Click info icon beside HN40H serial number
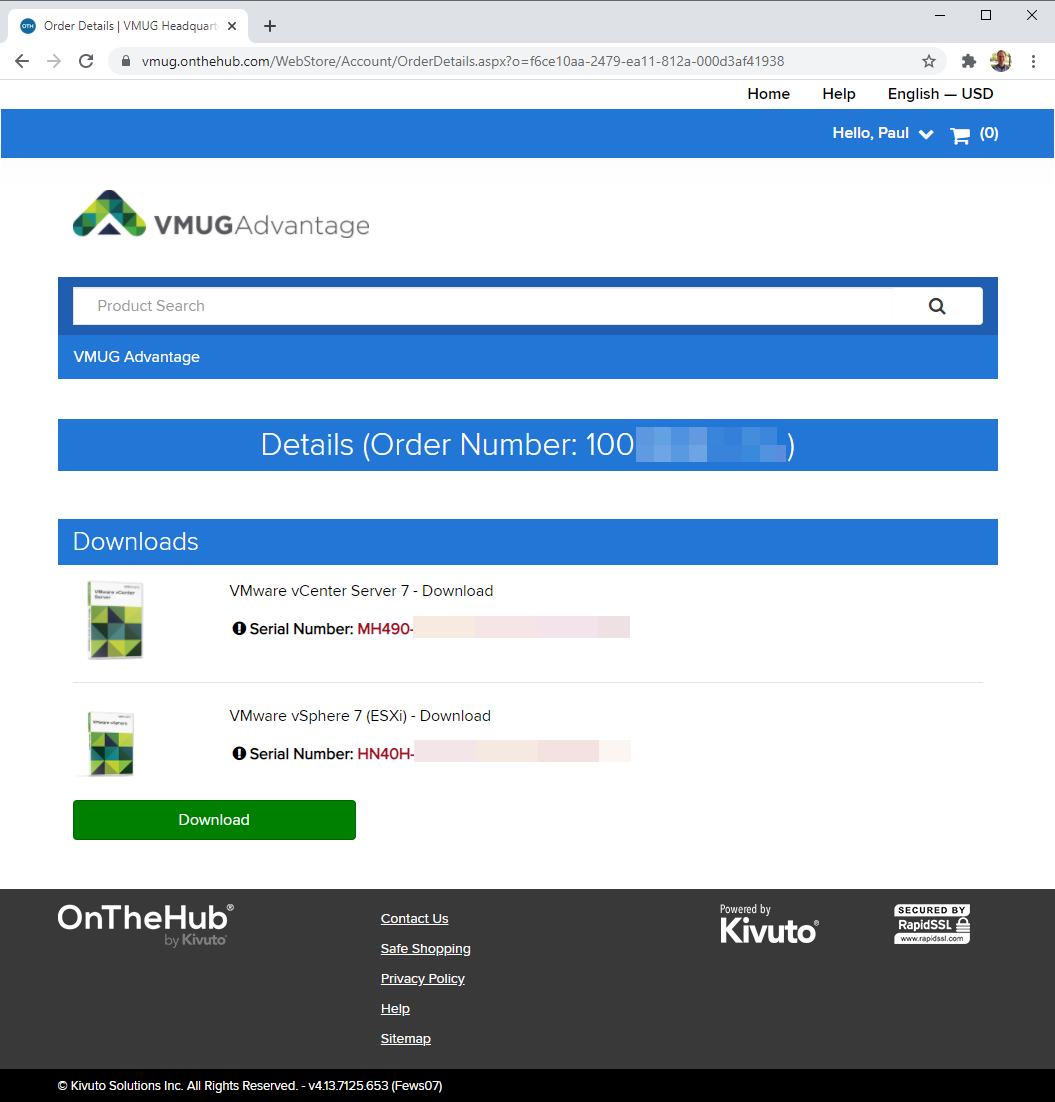 point(239,753)
